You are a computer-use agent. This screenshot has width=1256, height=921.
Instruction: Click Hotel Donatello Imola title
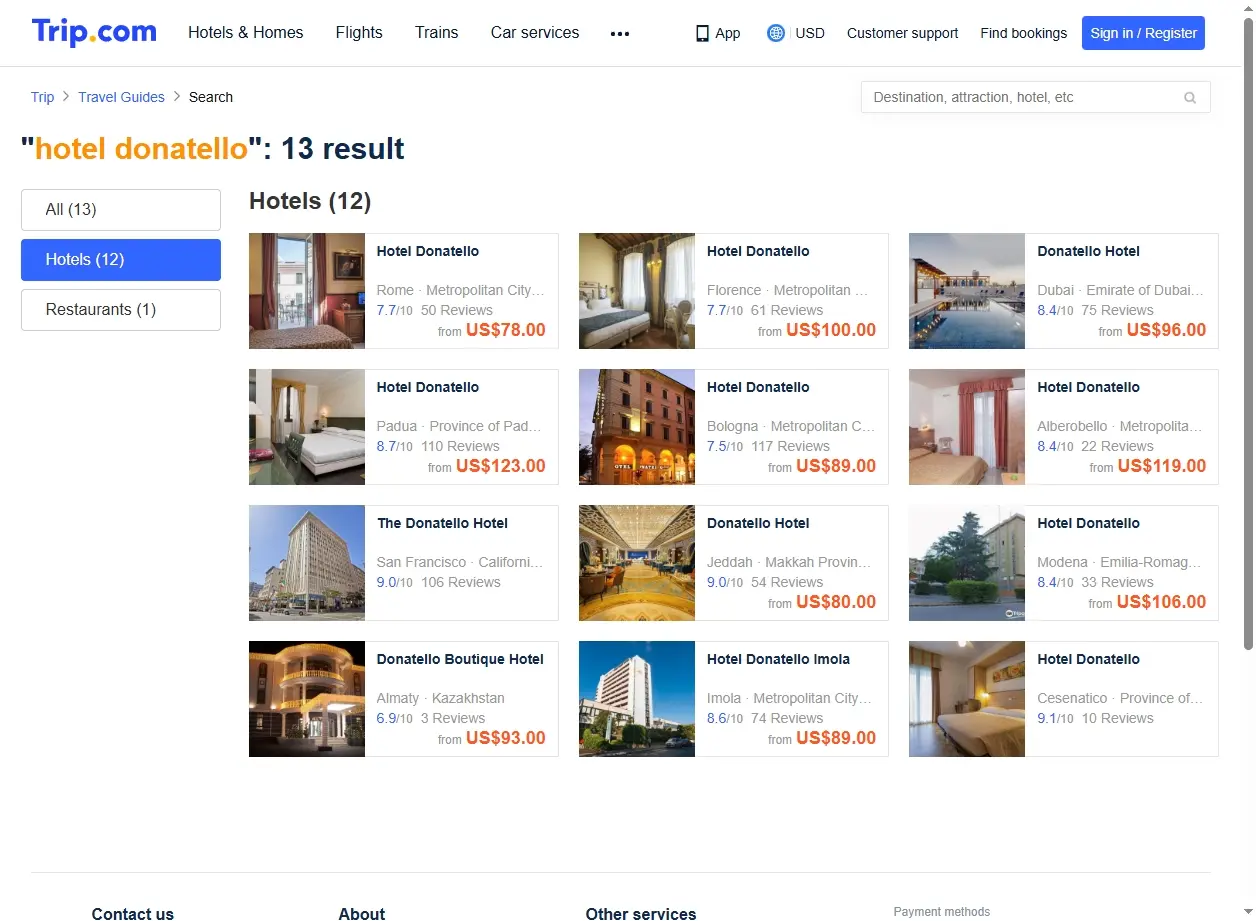(778, 659)
